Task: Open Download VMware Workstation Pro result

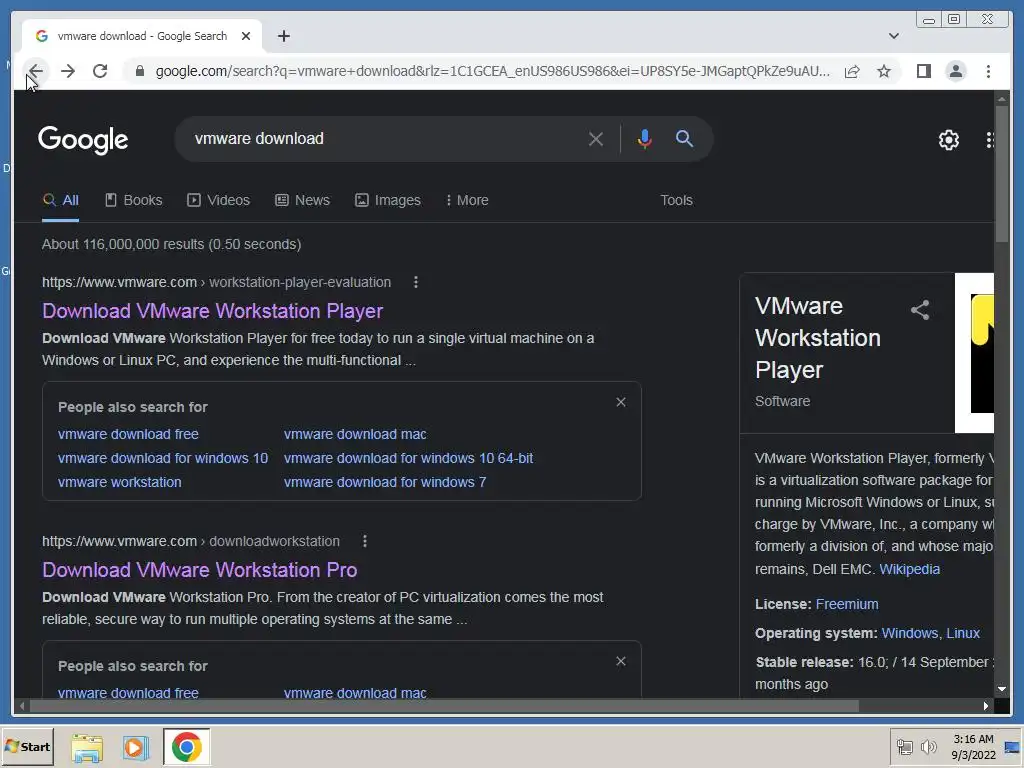Action: point(199,570)
